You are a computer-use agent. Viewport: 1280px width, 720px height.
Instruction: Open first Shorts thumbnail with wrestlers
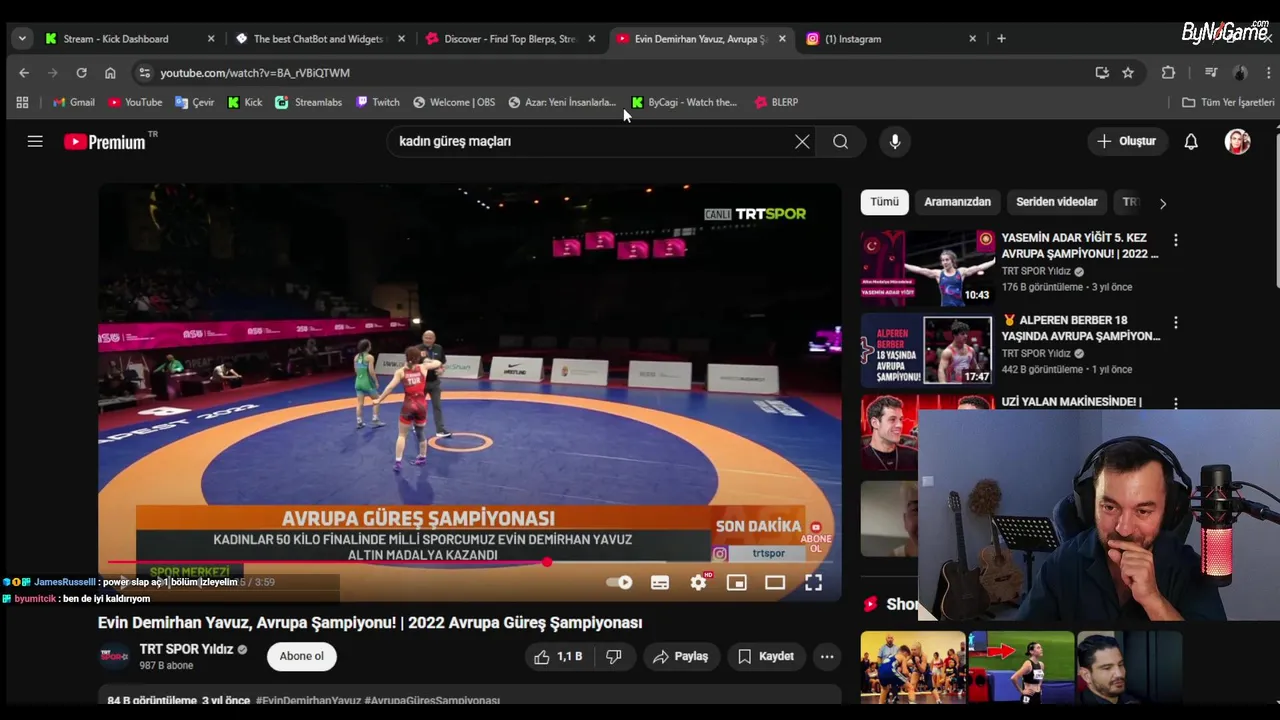[913, 666]
